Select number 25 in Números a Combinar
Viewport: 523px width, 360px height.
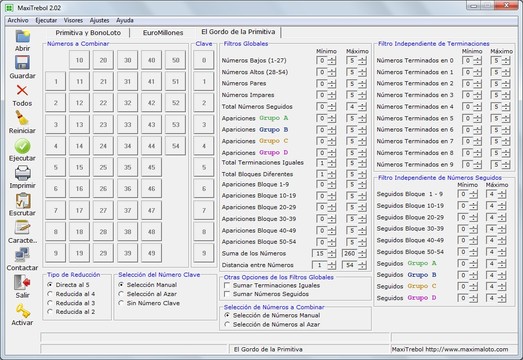[103, 167]
